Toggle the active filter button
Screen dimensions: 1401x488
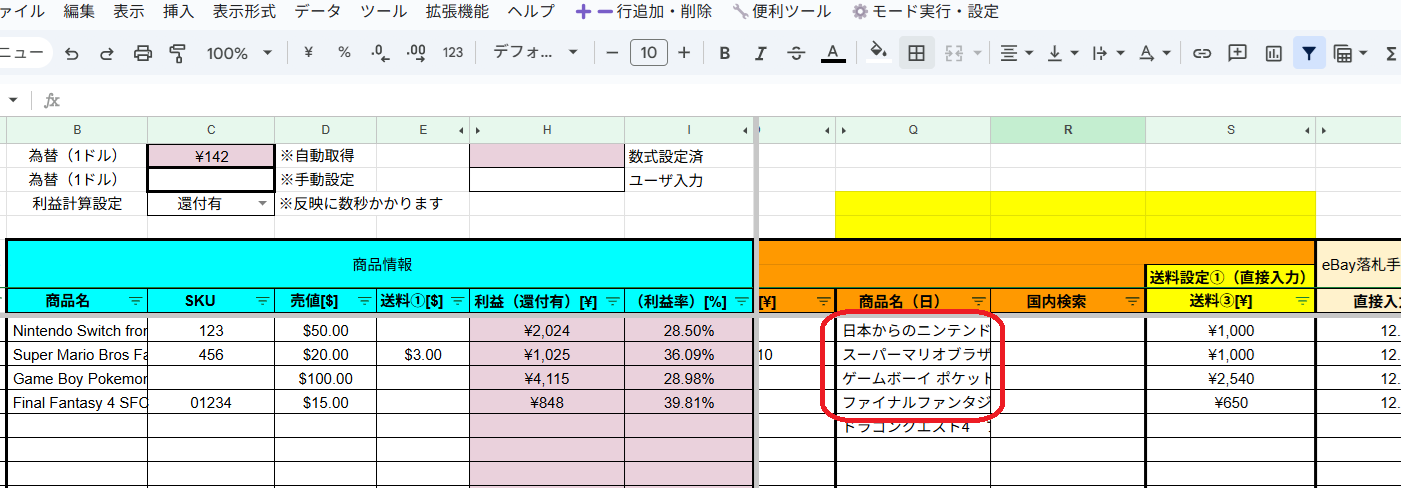(x=1308, y=53)
